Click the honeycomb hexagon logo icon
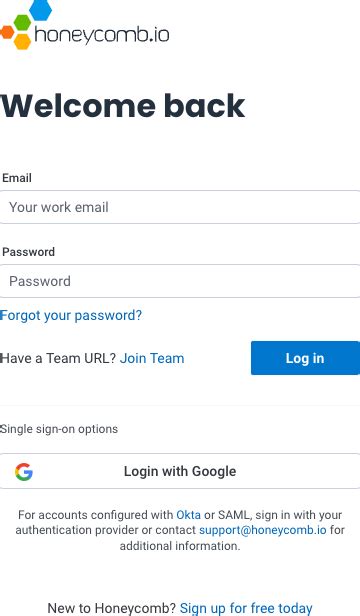Image resolution: width=360 pixels, height=616 pixels. click(x=26, y=25)
